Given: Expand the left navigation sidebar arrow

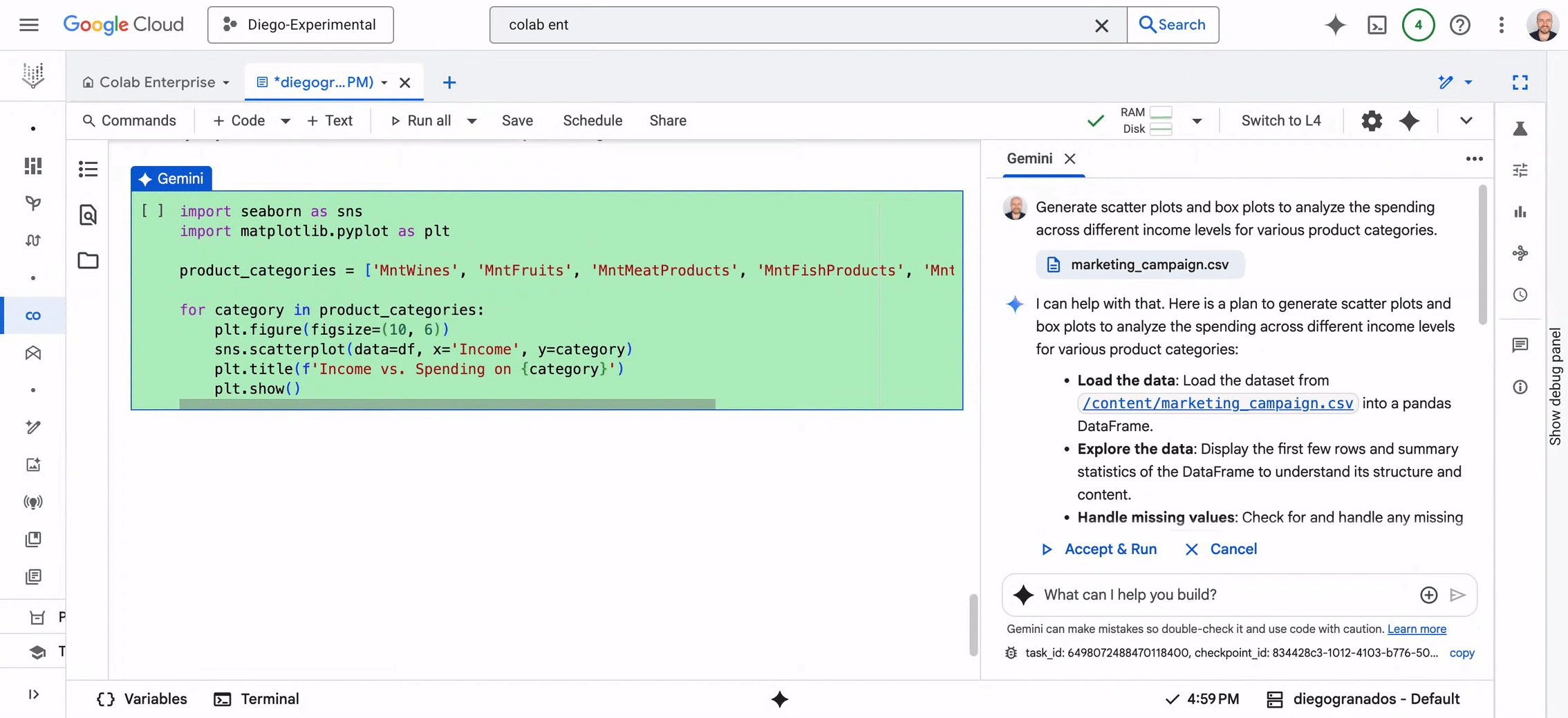Looking at the screenshot, I should [33, 694].
